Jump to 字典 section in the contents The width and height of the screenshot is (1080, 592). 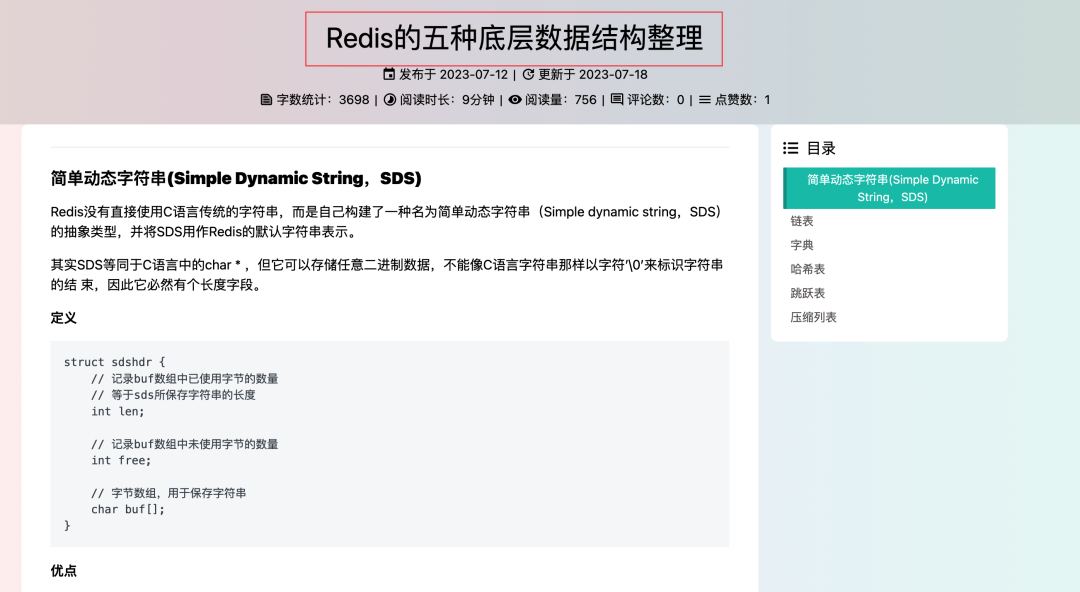(x=802, y=245)
